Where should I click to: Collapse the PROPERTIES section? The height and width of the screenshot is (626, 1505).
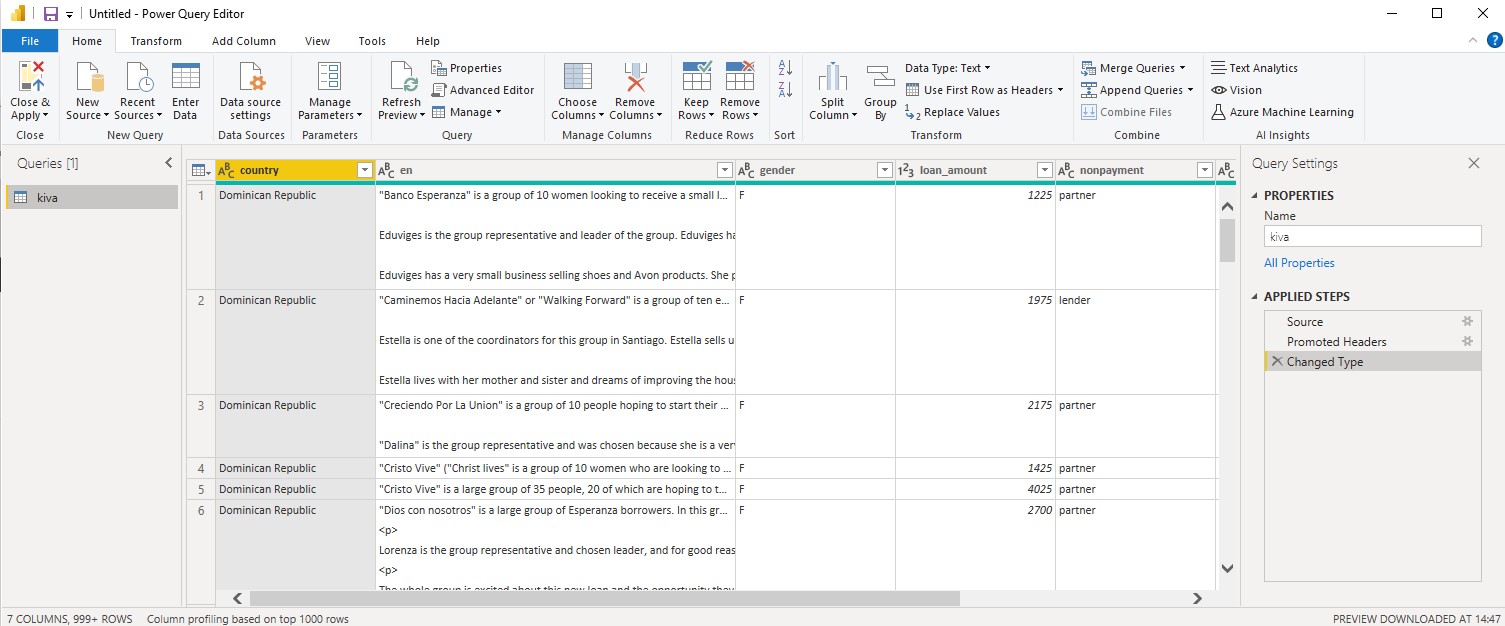pyautogui.click(x=1255, y=196)
